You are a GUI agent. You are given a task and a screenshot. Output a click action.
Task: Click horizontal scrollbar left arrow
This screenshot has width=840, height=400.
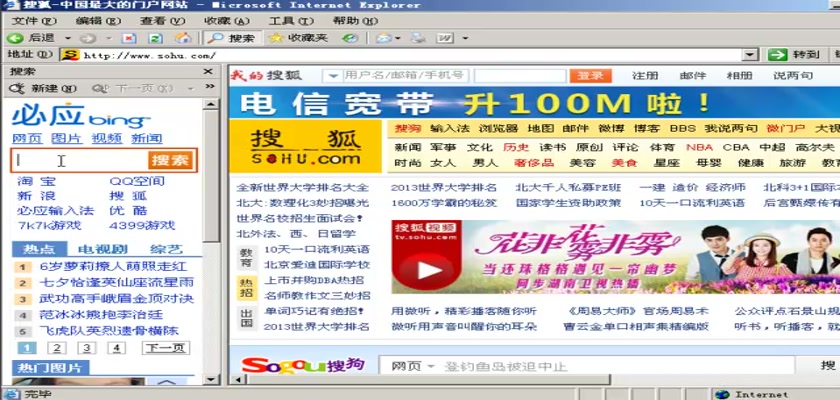pyautogui.click(x=236, y=380)
